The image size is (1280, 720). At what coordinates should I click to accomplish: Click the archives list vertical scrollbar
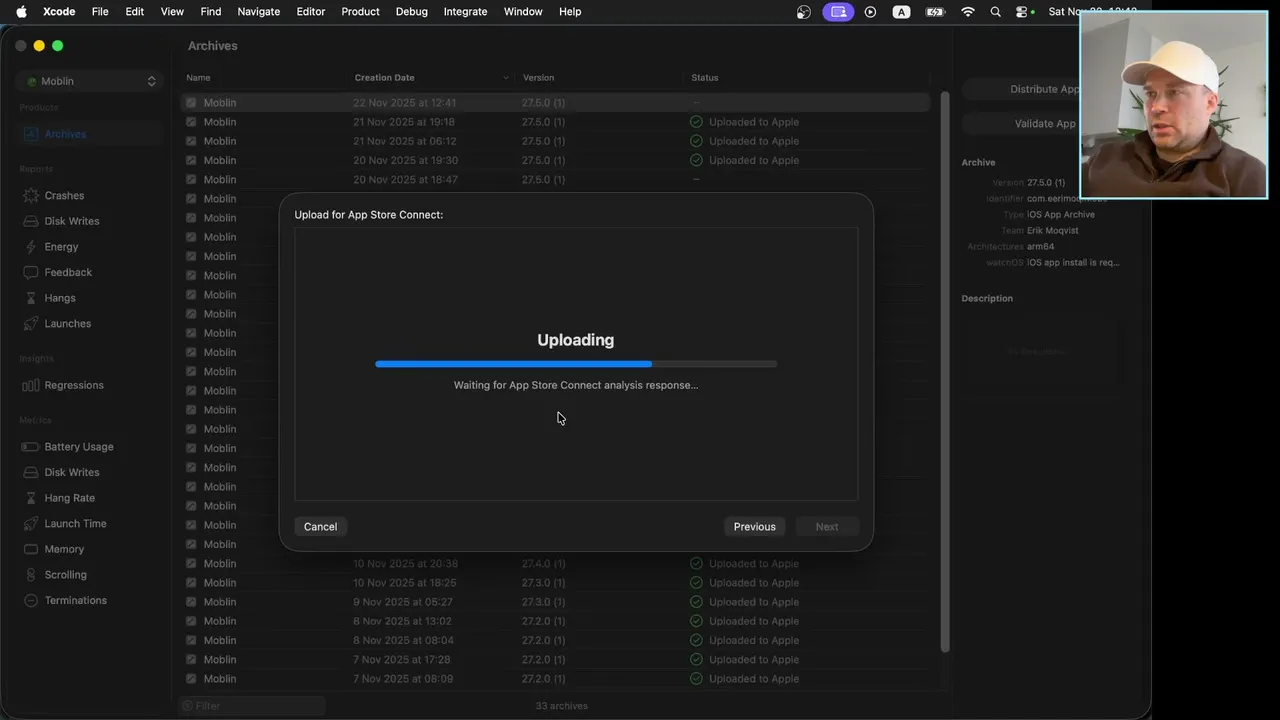pyautogui.click(x=944, y=370)
